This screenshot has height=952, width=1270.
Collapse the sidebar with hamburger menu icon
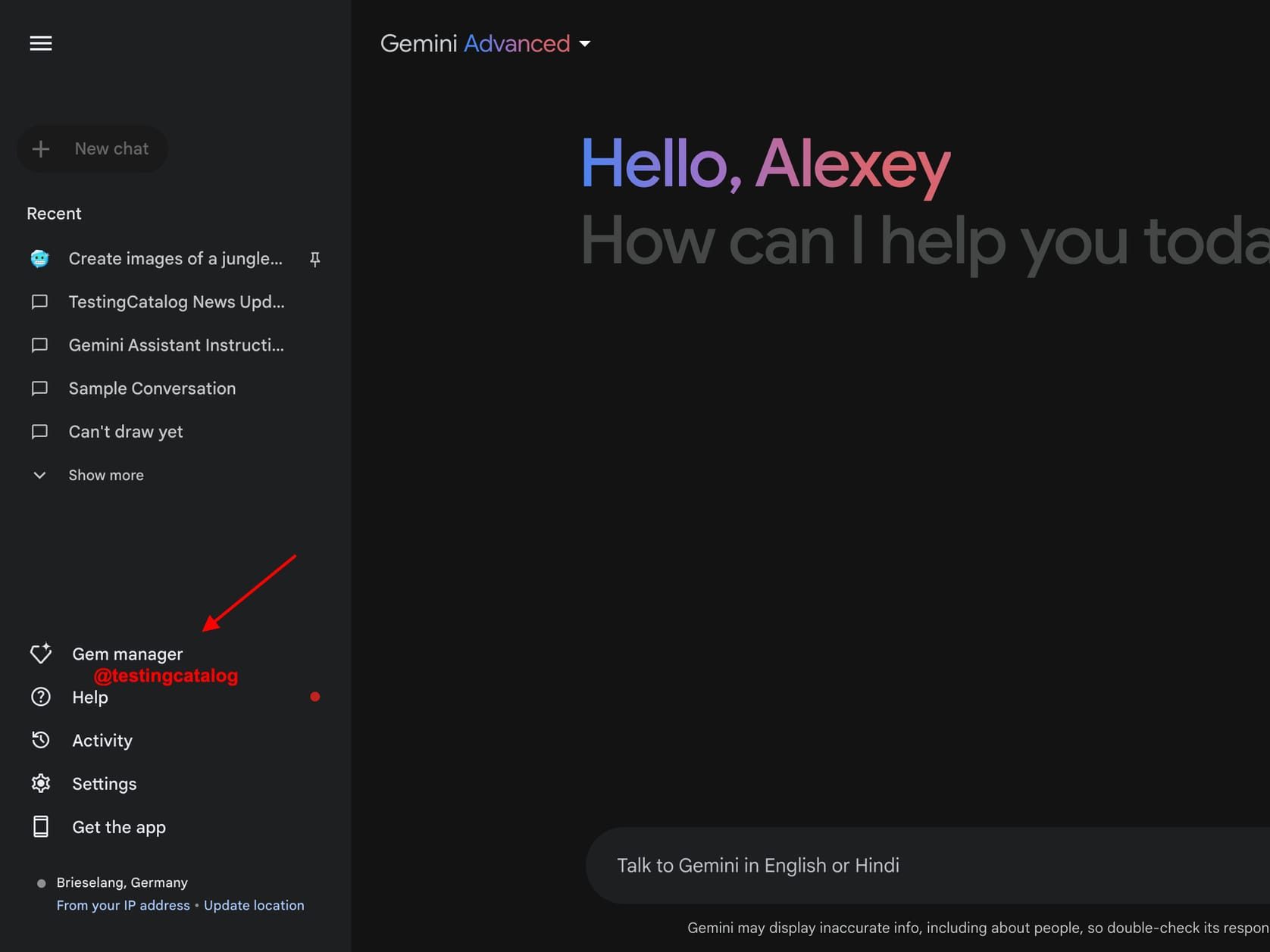coord(41,43)
